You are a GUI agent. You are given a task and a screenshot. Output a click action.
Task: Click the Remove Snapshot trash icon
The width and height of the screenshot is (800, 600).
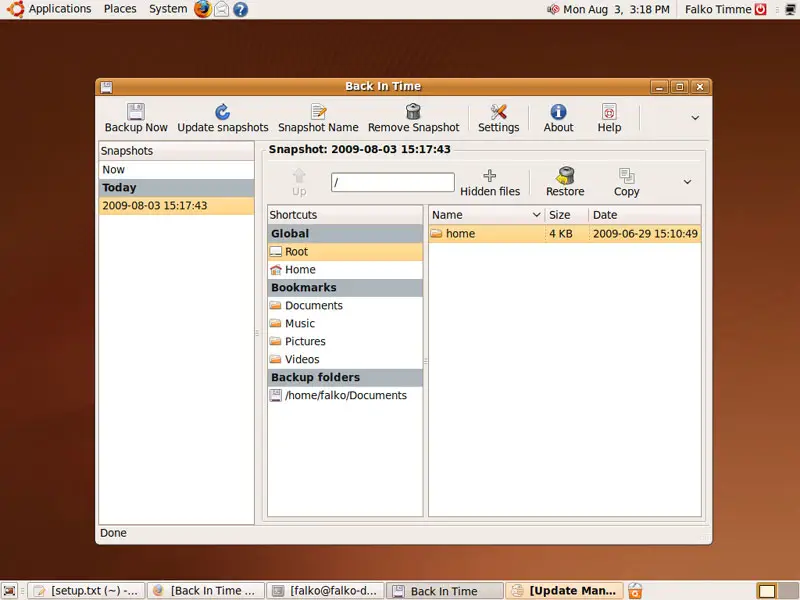(x=413, y=112)
